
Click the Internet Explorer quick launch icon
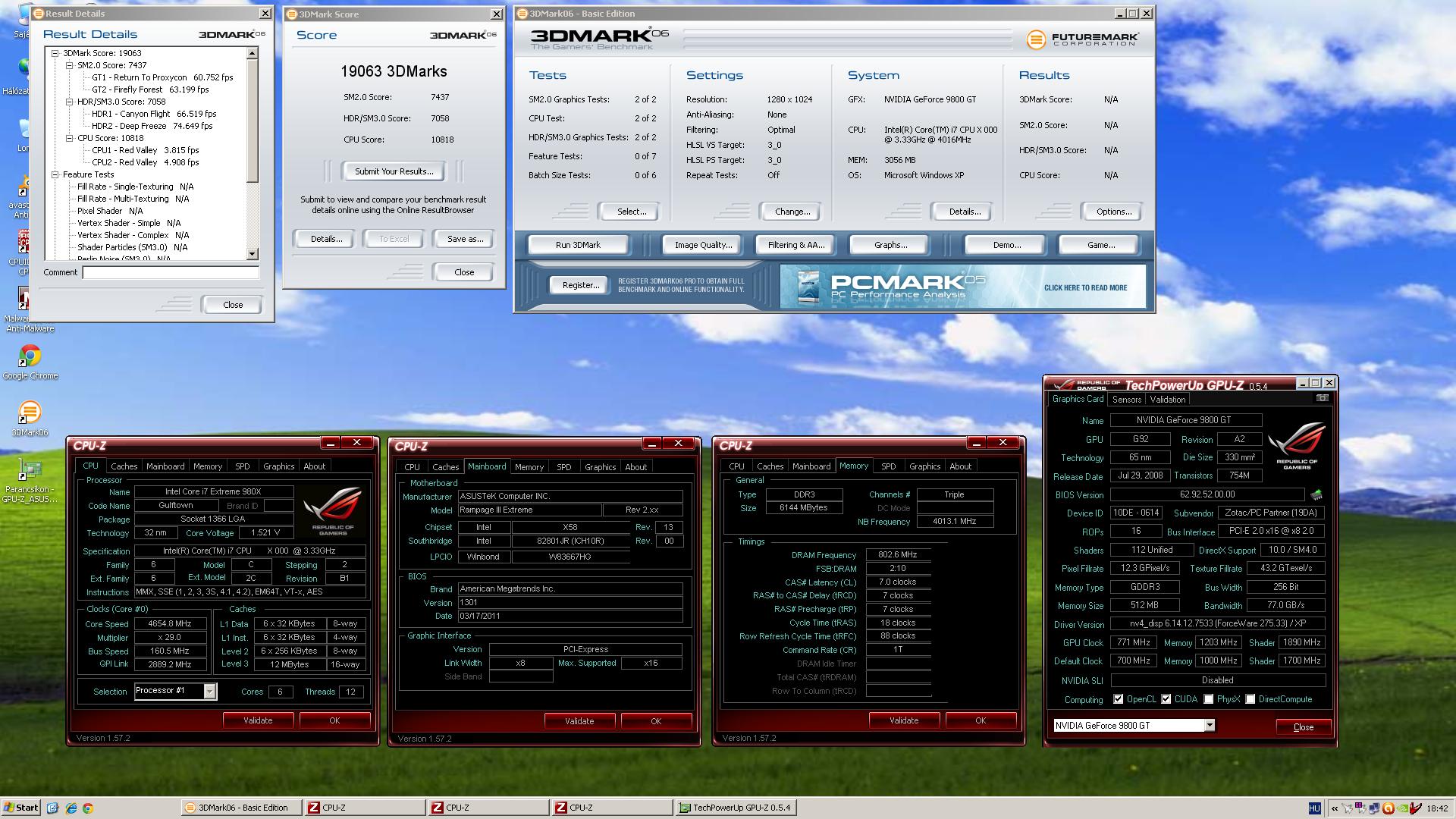click(x=71, y=808)
